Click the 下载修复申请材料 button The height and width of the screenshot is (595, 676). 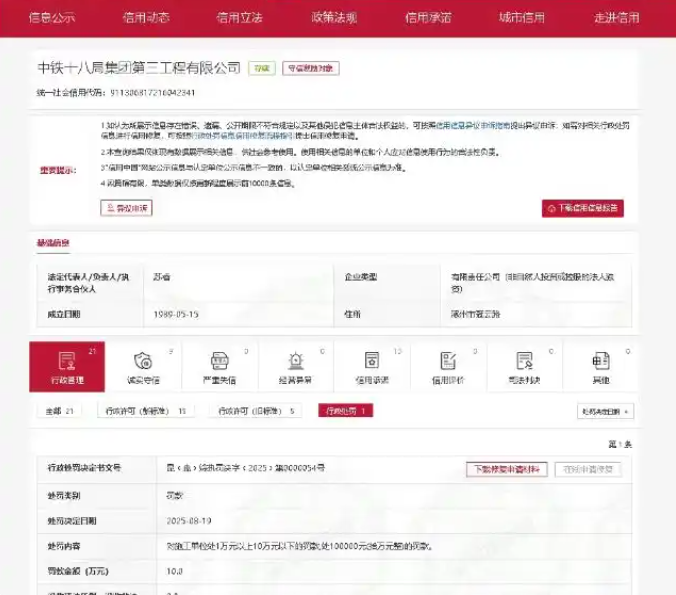tap(507, 469)
